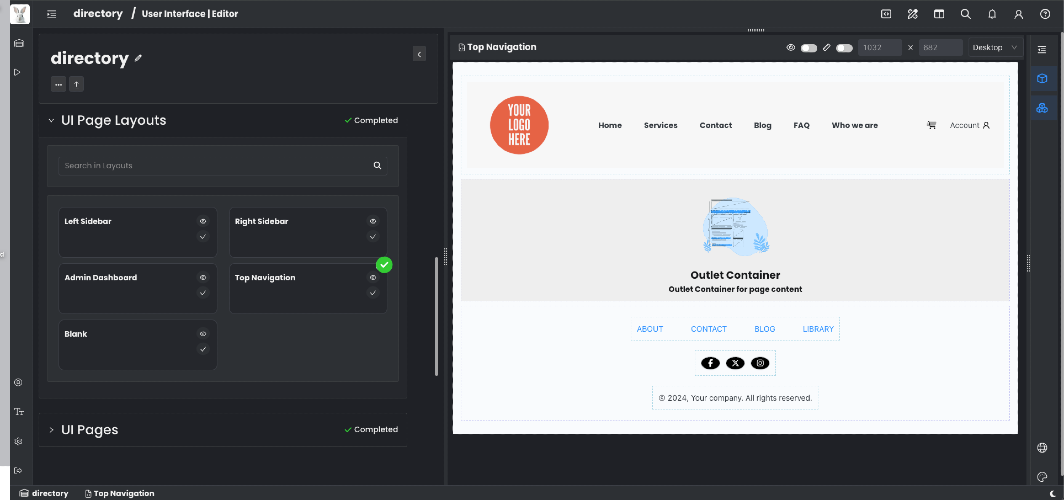Click the magnifier in the layouts search box

point(377,166)
